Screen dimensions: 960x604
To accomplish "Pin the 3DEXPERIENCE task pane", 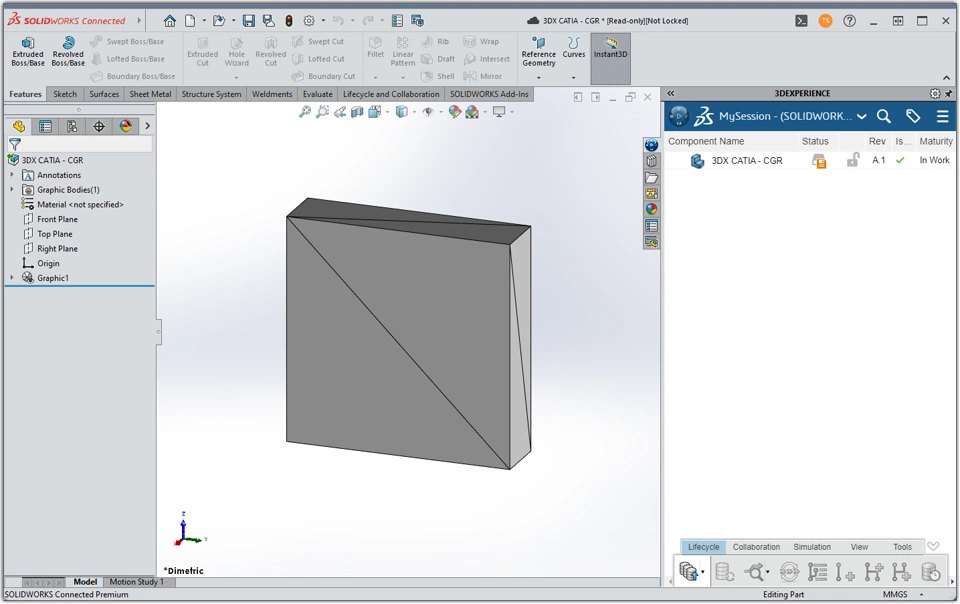I will (x=948, y=94).
